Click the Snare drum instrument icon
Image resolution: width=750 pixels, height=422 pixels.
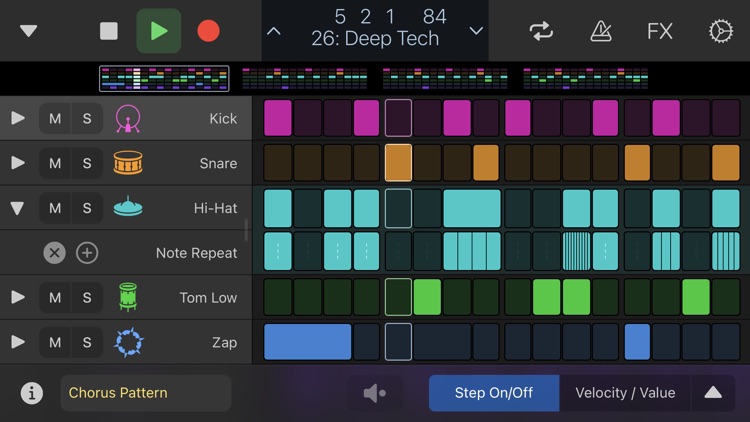(128, 163)
